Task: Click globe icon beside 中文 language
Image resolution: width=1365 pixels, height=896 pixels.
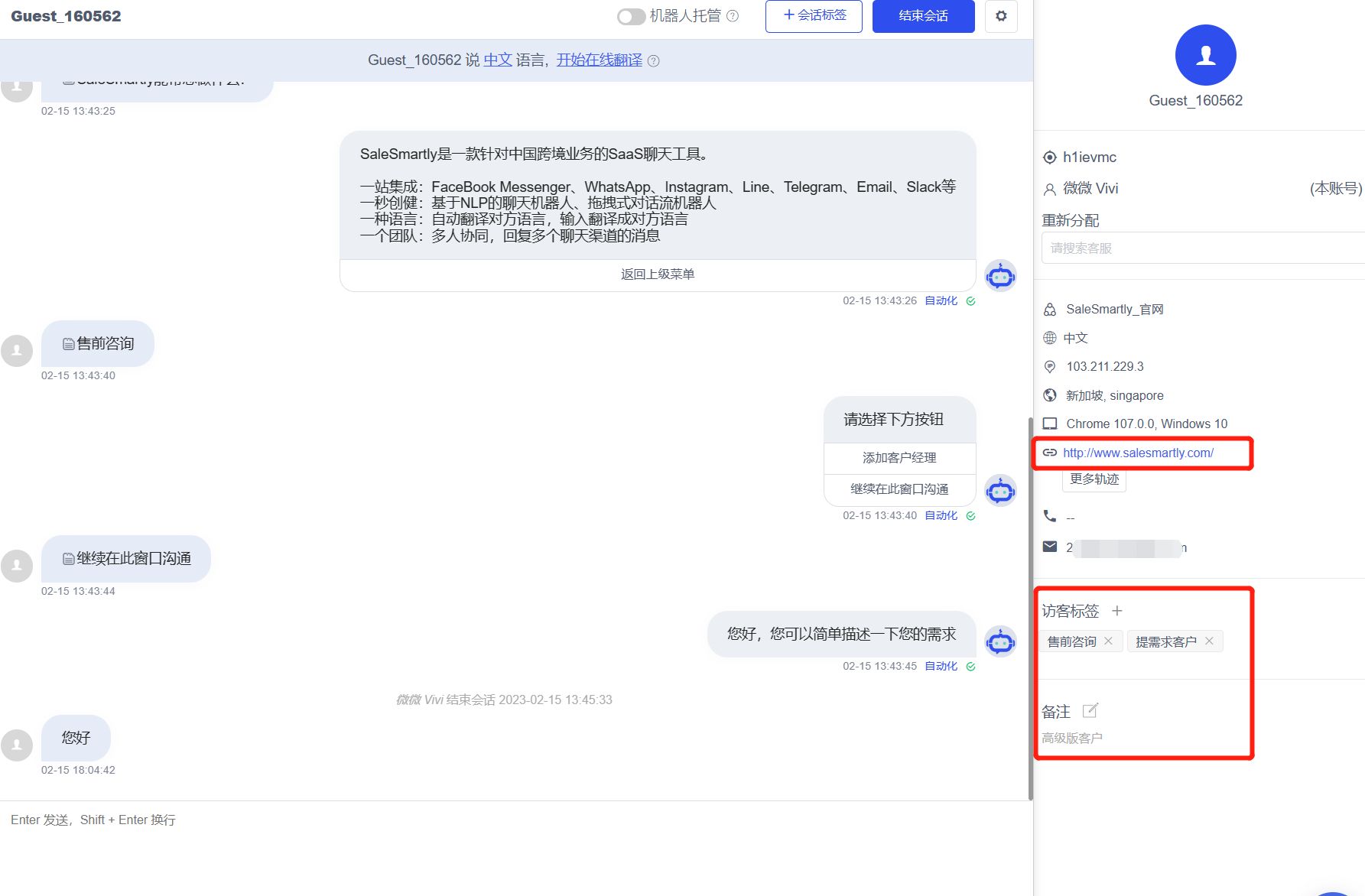Action: pyautogui.click(x=1050, y=338)
